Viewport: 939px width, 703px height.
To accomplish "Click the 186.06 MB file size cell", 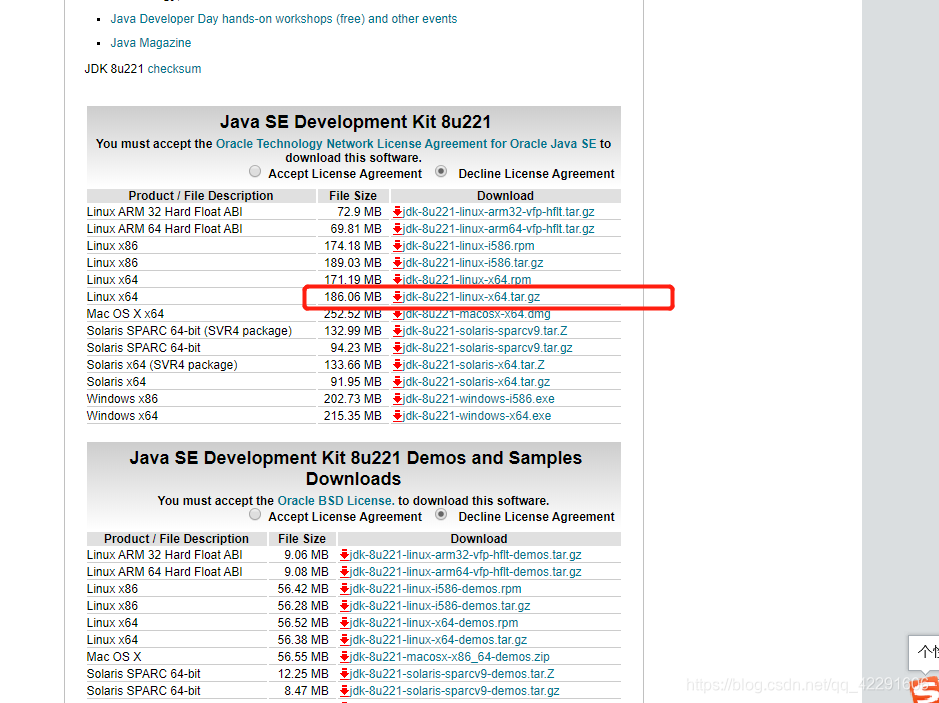I will point(353,297).
